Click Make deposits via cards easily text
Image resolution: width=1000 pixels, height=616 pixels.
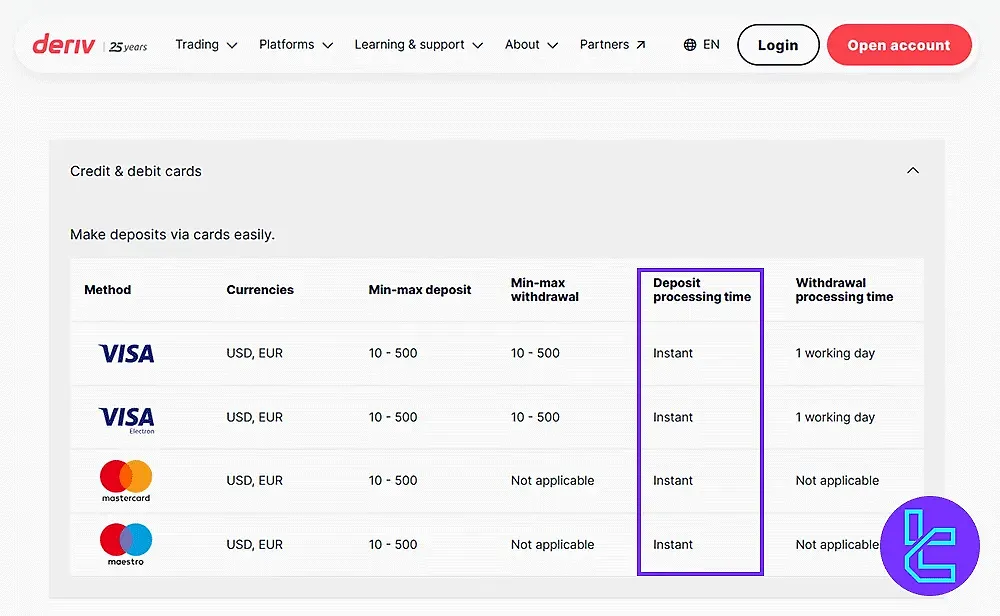click(172, 235)
